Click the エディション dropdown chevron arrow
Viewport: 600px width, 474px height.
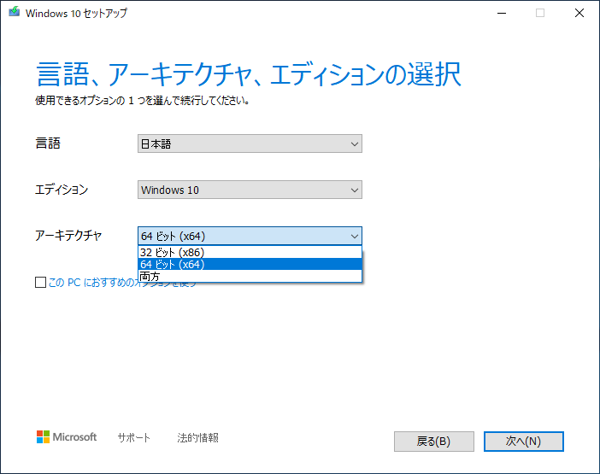tap(354, 190)
